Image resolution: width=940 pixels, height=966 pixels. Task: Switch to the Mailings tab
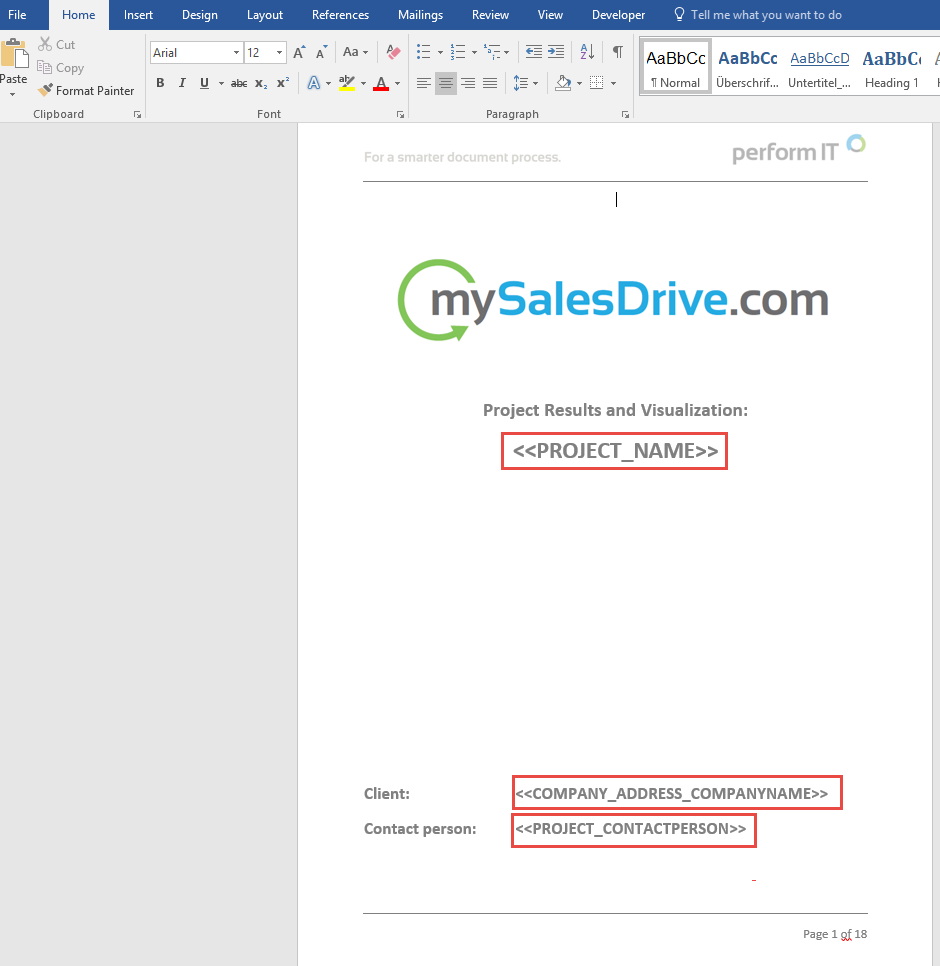tap(420, 15)
